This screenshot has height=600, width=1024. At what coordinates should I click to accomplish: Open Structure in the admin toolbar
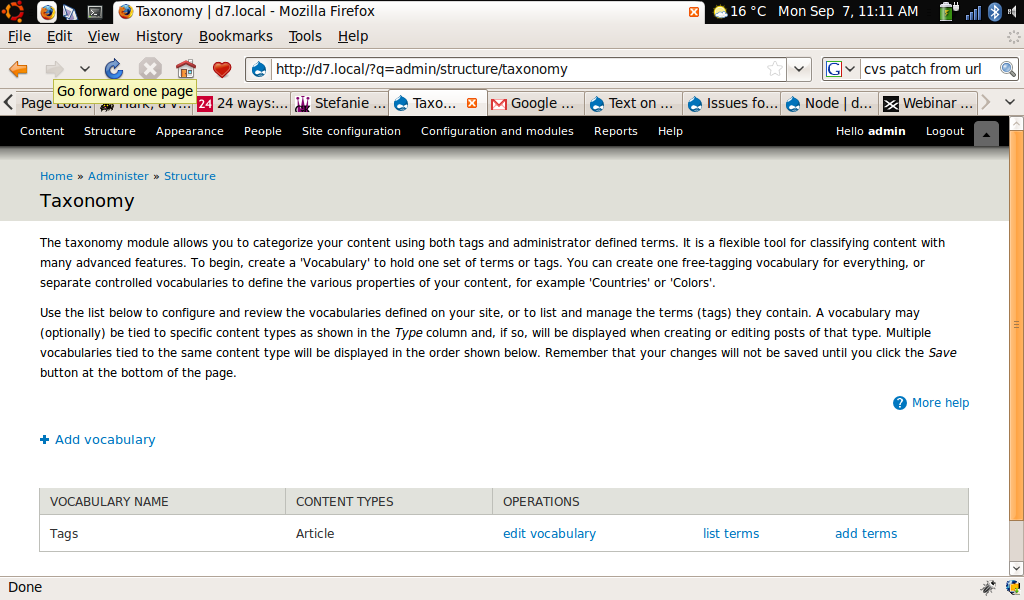110,131
